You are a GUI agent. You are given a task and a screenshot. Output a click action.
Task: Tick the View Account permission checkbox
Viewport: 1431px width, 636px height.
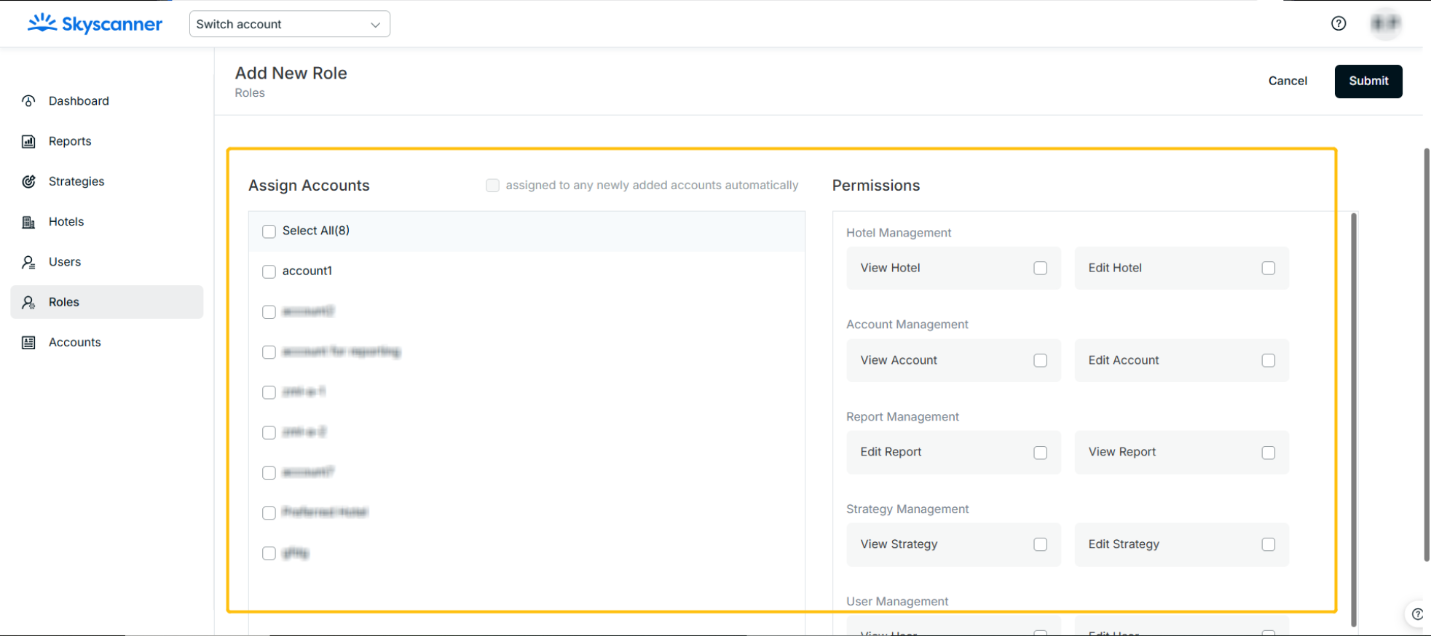pyautogui.click(x=1041, y=360)
